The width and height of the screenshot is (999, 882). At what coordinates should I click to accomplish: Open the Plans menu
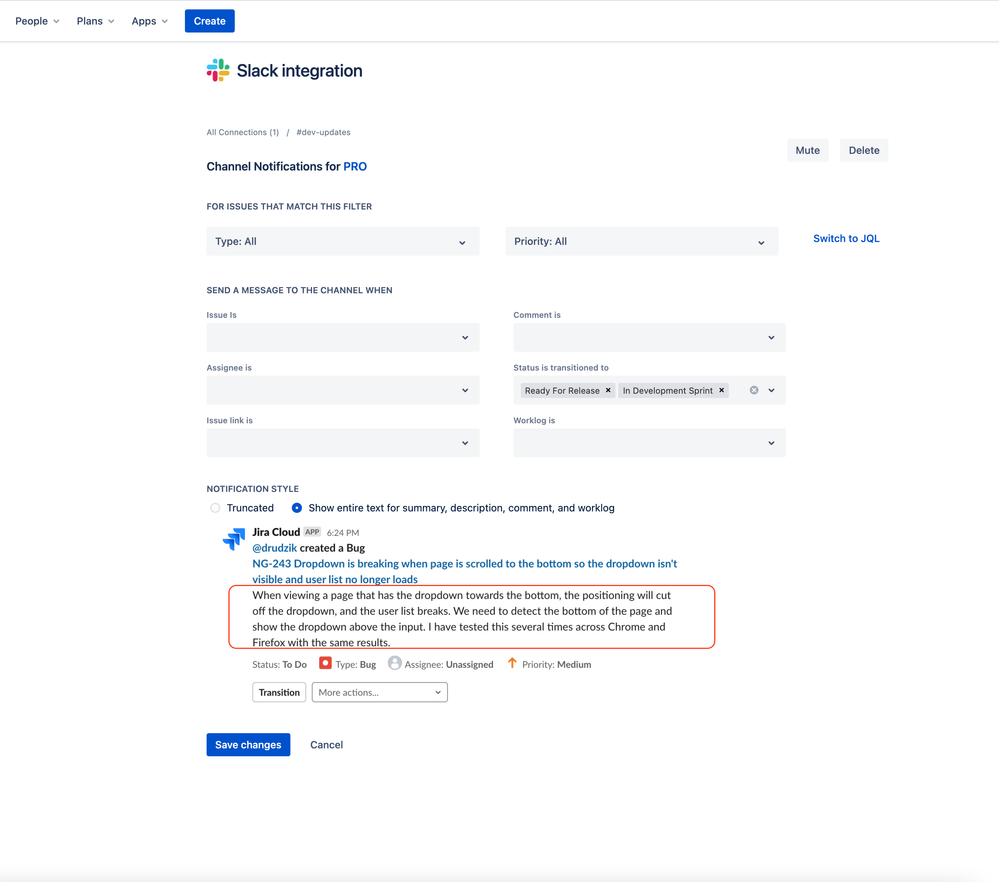pyautogui.click(x=96, y=21)
